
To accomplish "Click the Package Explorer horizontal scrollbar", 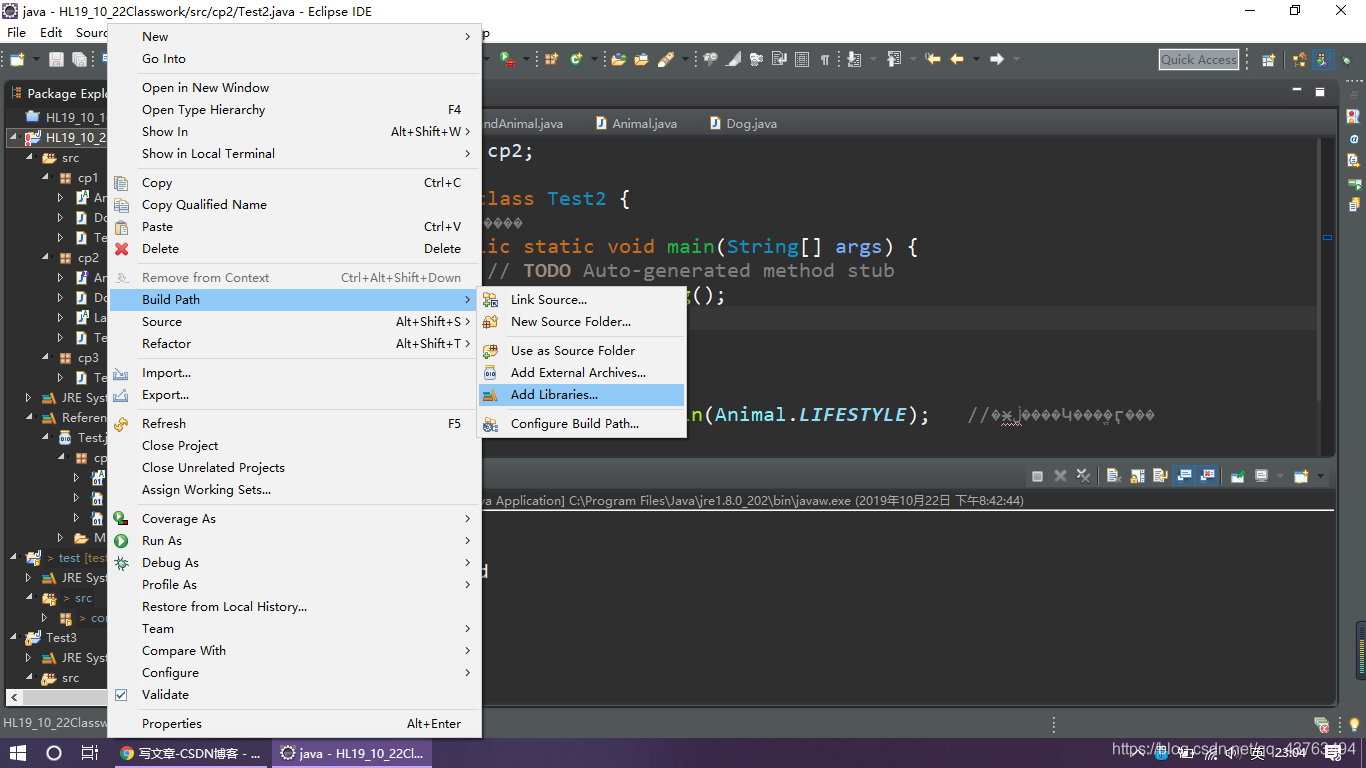I will tap(56, 697).
